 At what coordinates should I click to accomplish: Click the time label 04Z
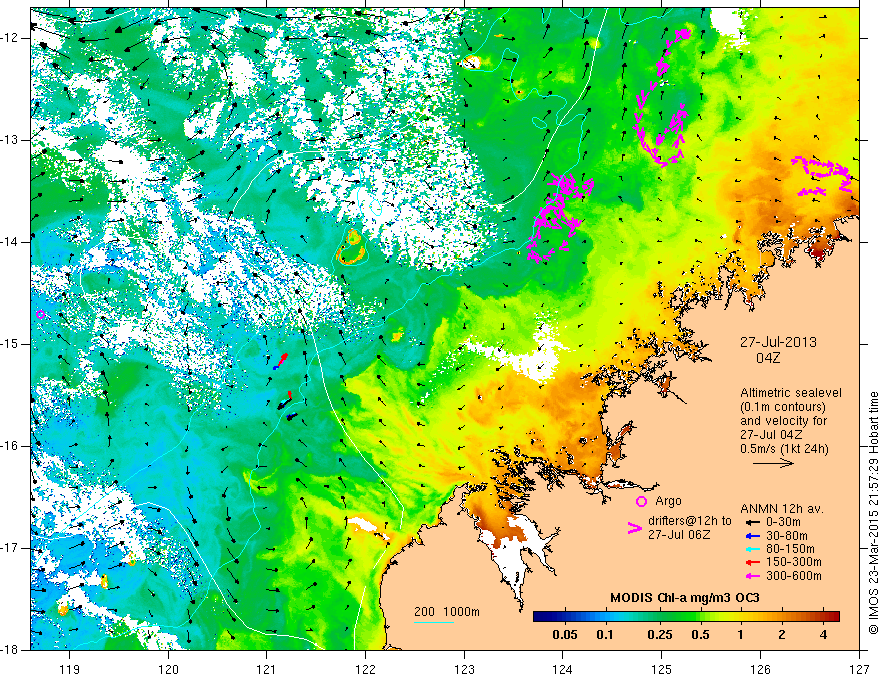pos(768,358)
